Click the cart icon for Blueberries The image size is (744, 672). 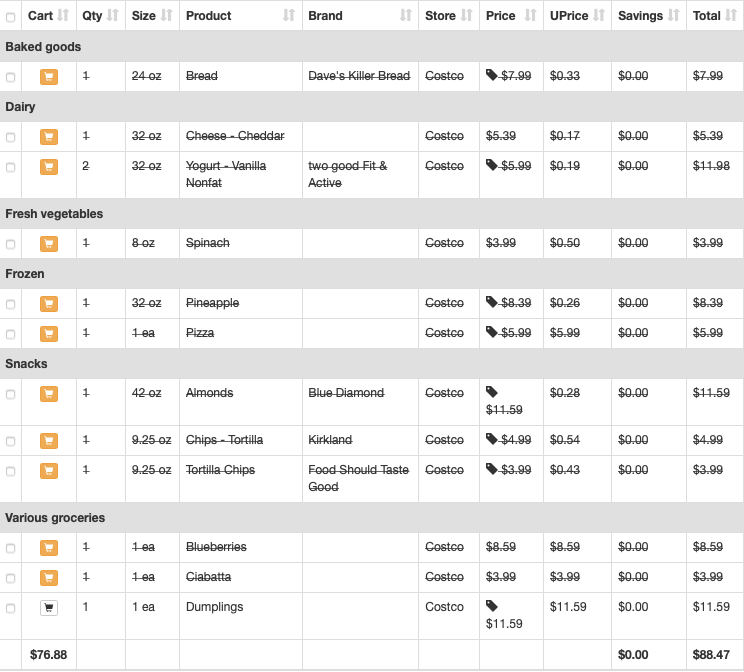pyautogui.click(x=49, y=548)
